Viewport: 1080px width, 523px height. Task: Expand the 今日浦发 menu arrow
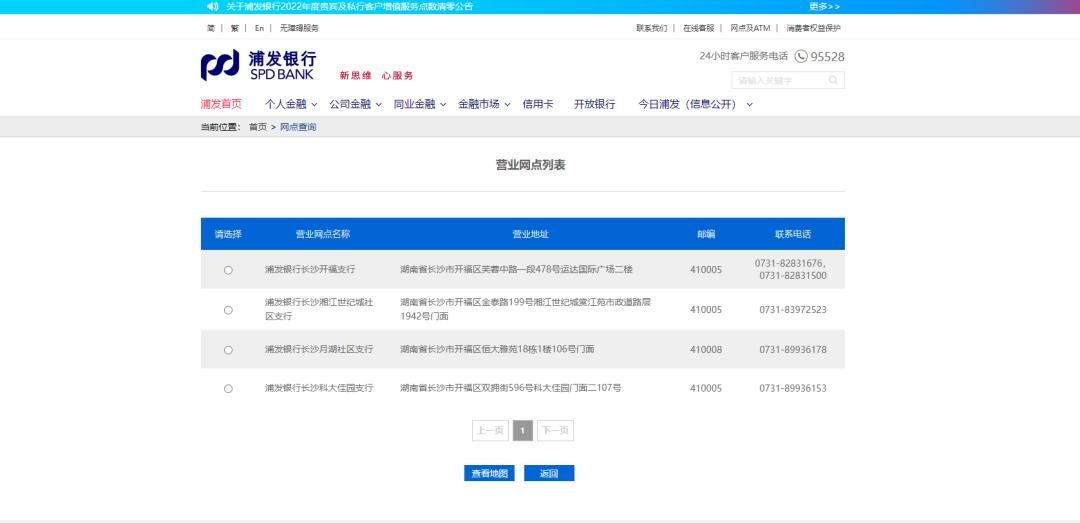[x=749, y=105]
